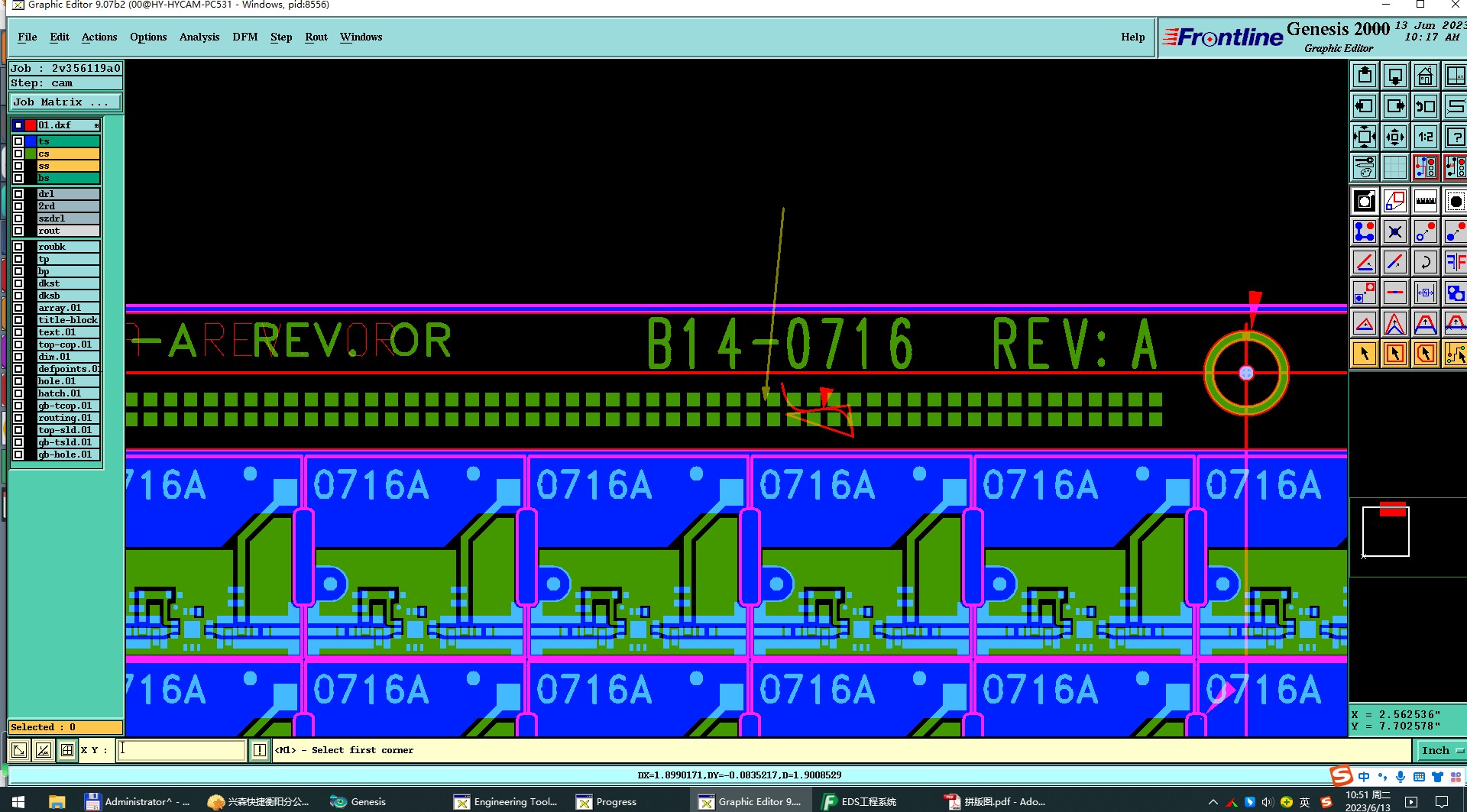Click the Home view house icon
Screen dimensions: 1467x812
1426,76
